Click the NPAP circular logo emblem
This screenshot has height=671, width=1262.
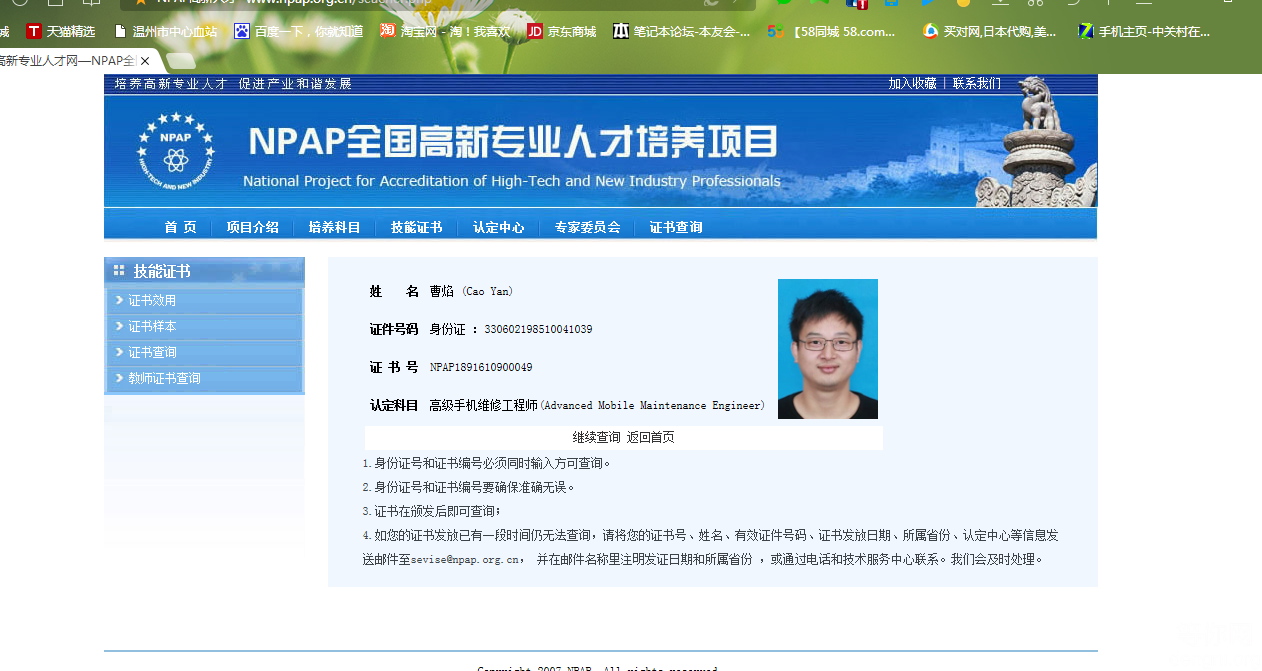point(176,151)
